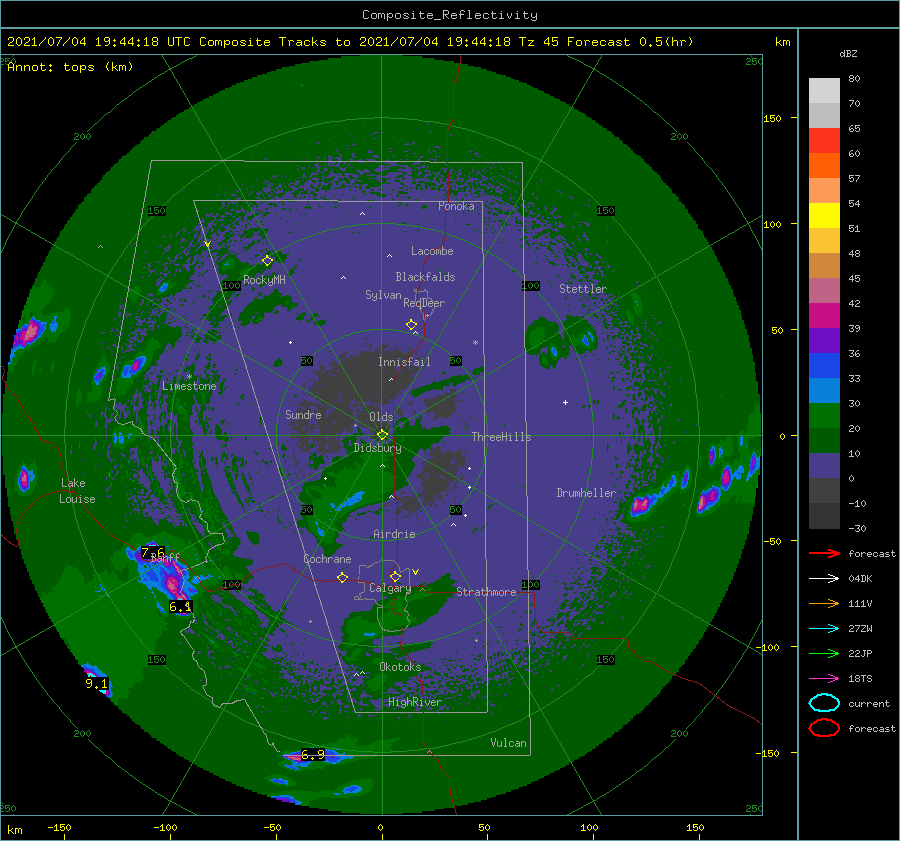Click the Calgary city label

[x=390, y=588]
